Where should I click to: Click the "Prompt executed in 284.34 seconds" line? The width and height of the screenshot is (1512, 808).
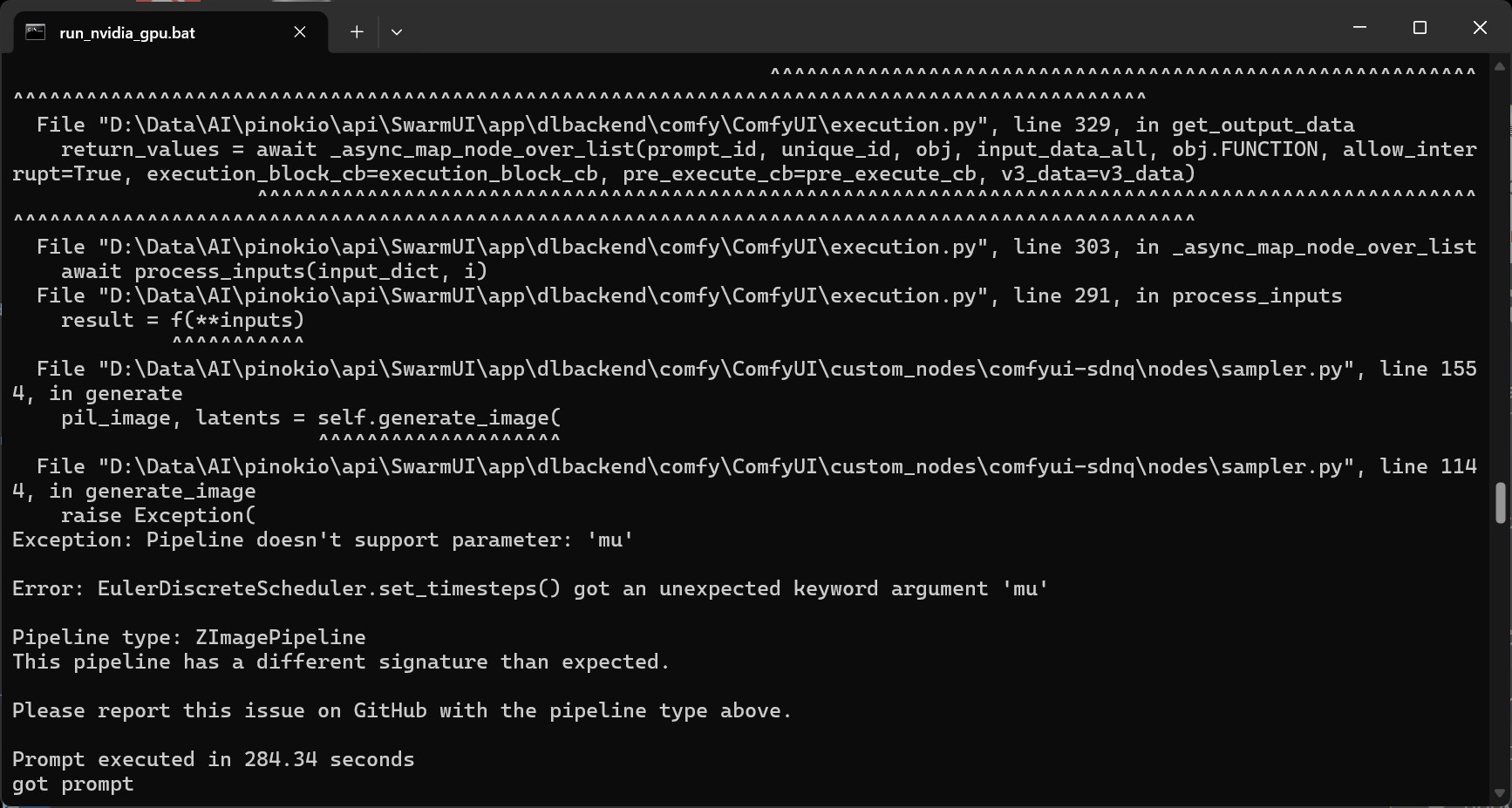[x=214, y=760]
